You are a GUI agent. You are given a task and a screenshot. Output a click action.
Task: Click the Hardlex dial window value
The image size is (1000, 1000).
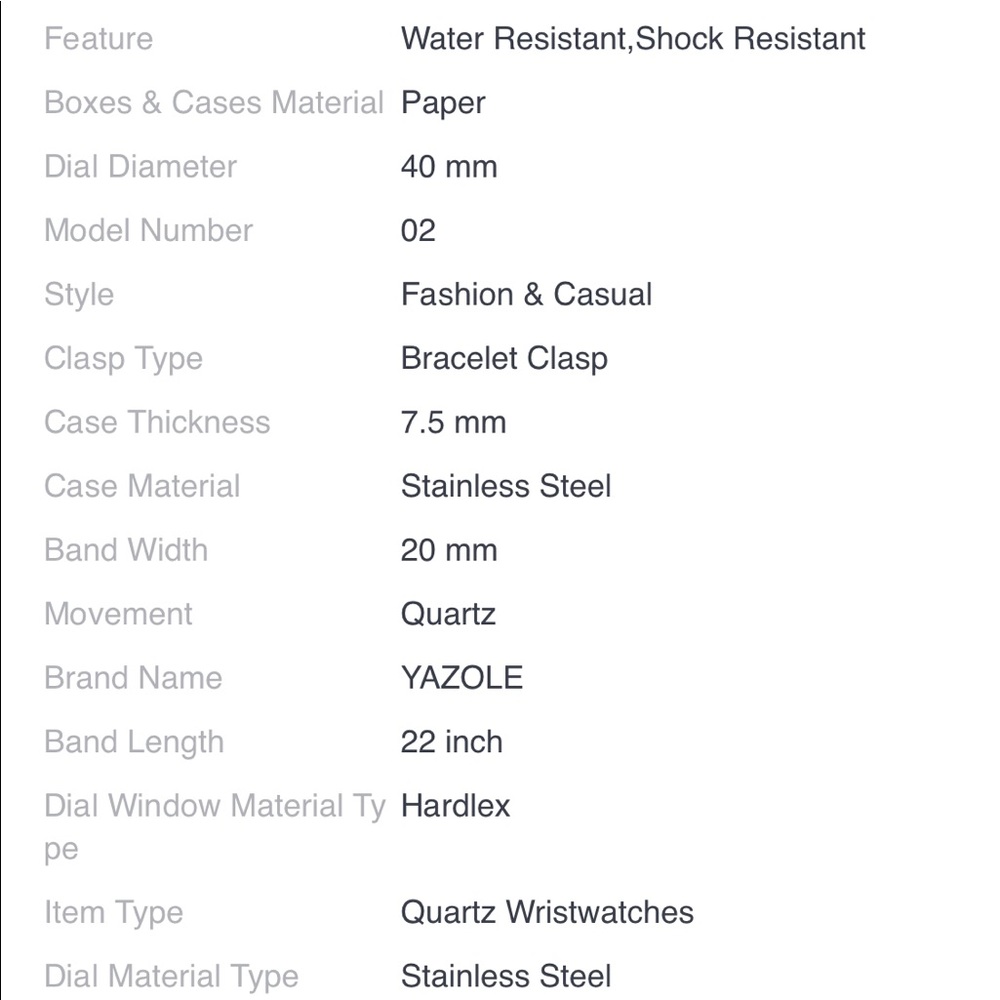pos(455,806)
